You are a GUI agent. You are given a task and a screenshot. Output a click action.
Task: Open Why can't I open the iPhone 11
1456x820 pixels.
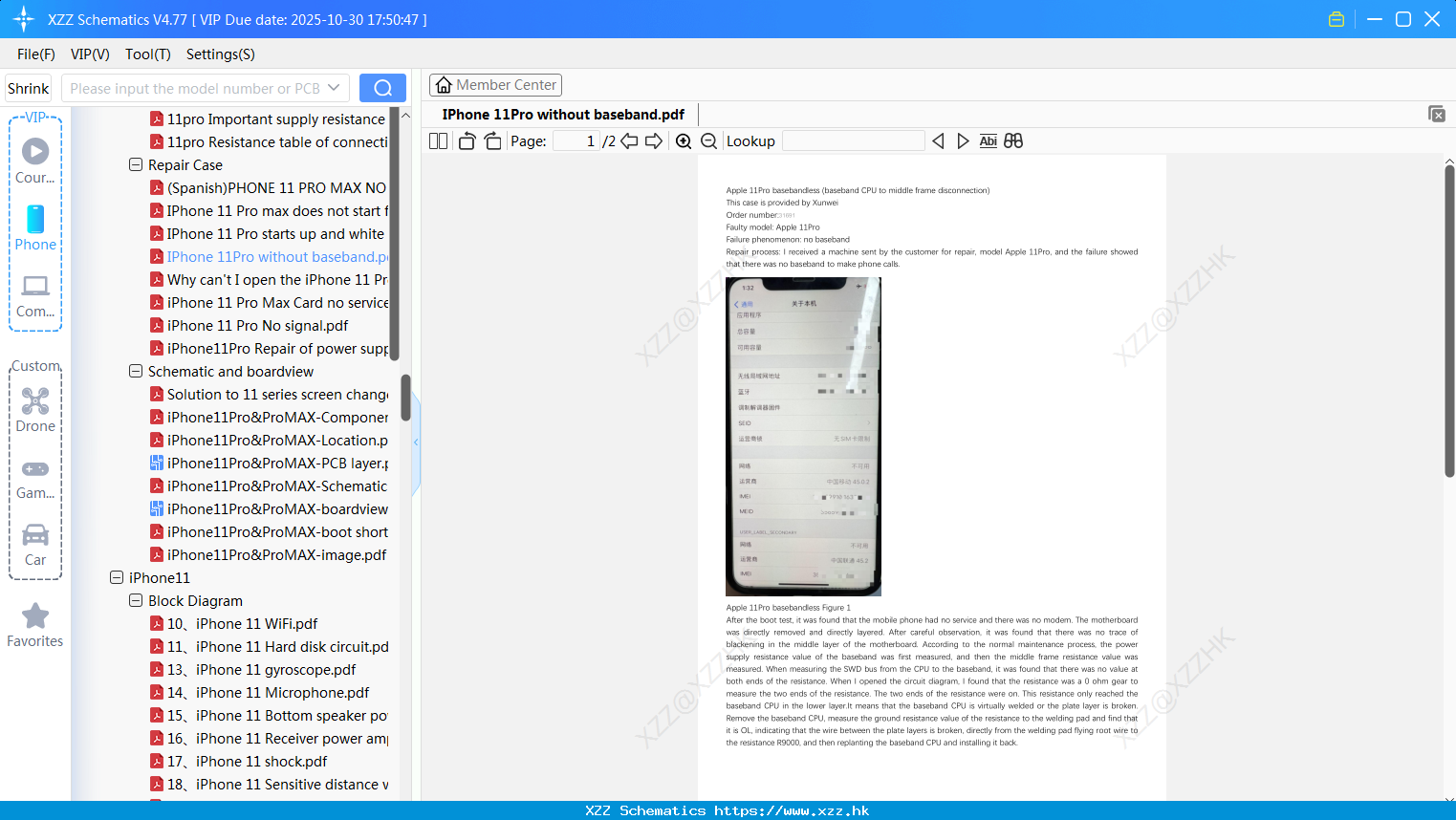269,279
